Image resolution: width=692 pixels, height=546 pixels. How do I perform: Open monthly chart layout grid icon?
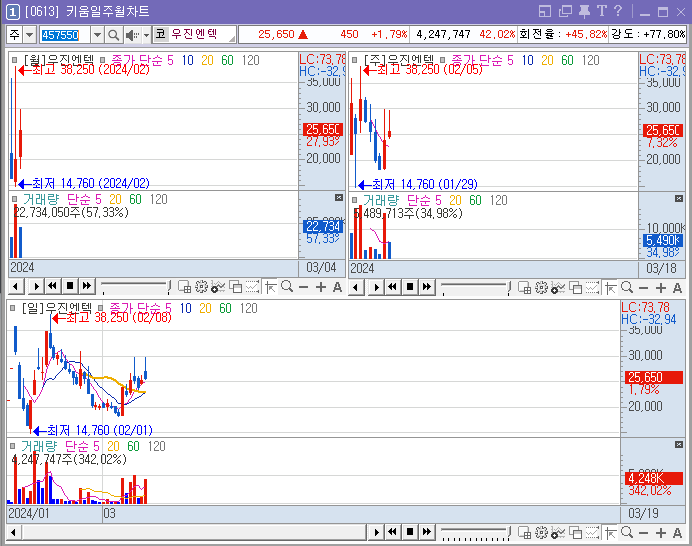click(184, 287)
